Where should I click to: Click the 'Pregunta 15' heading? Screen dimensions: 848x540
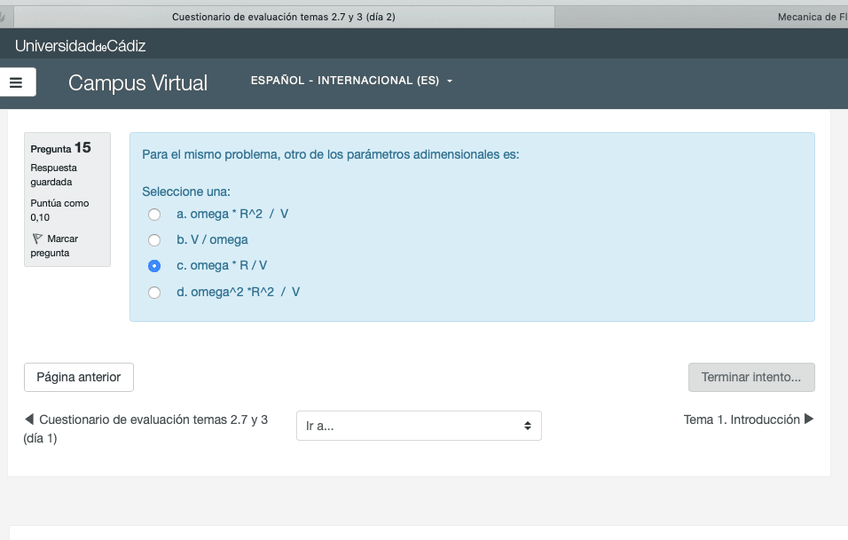(61, 148)
